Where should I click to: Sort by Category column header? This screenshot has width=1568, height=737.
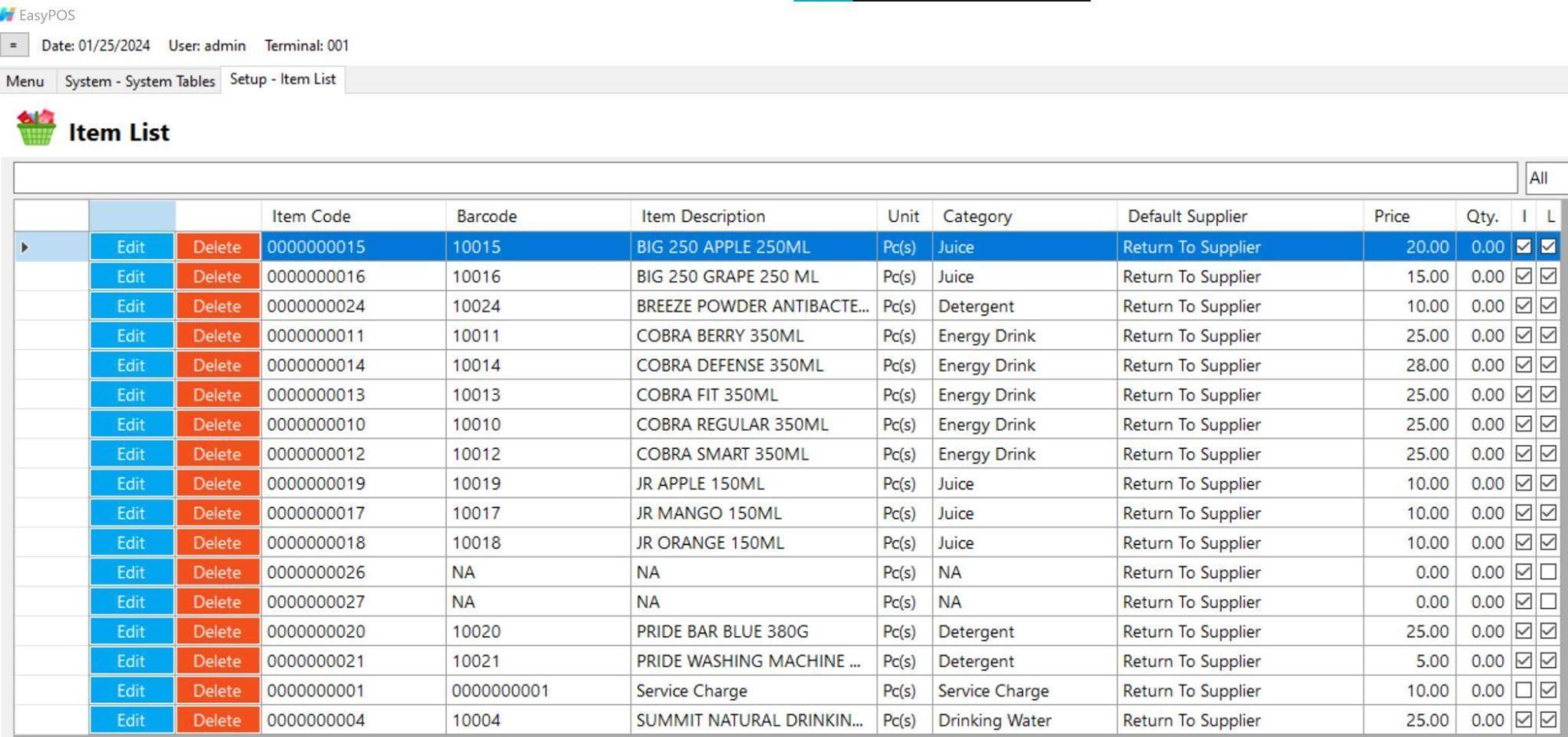[x=1024, y=216]
